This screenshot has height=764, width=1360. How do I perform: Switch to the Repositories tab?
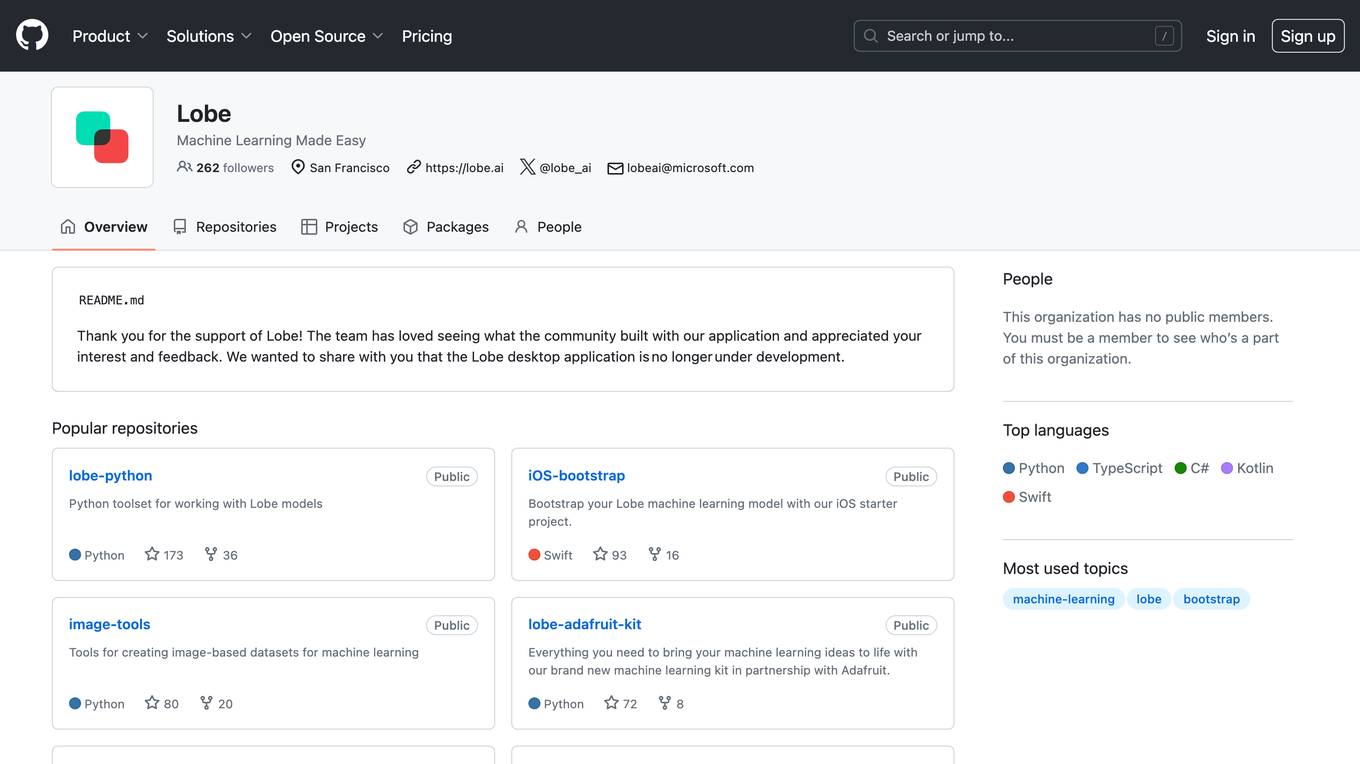tap(224, 227)
